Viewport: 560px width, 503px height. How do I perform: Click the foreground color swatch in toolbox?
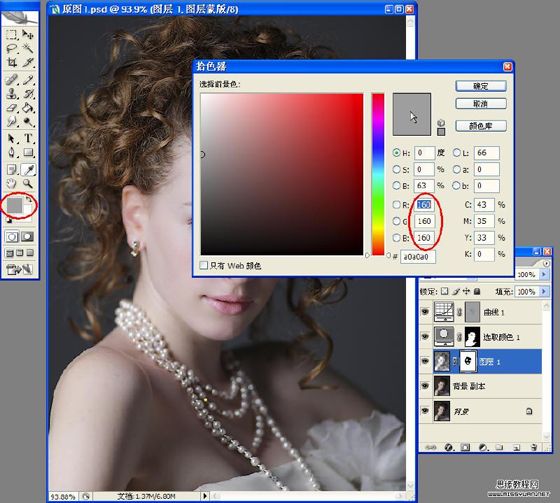pyautogui.click(x=14, y=205)
